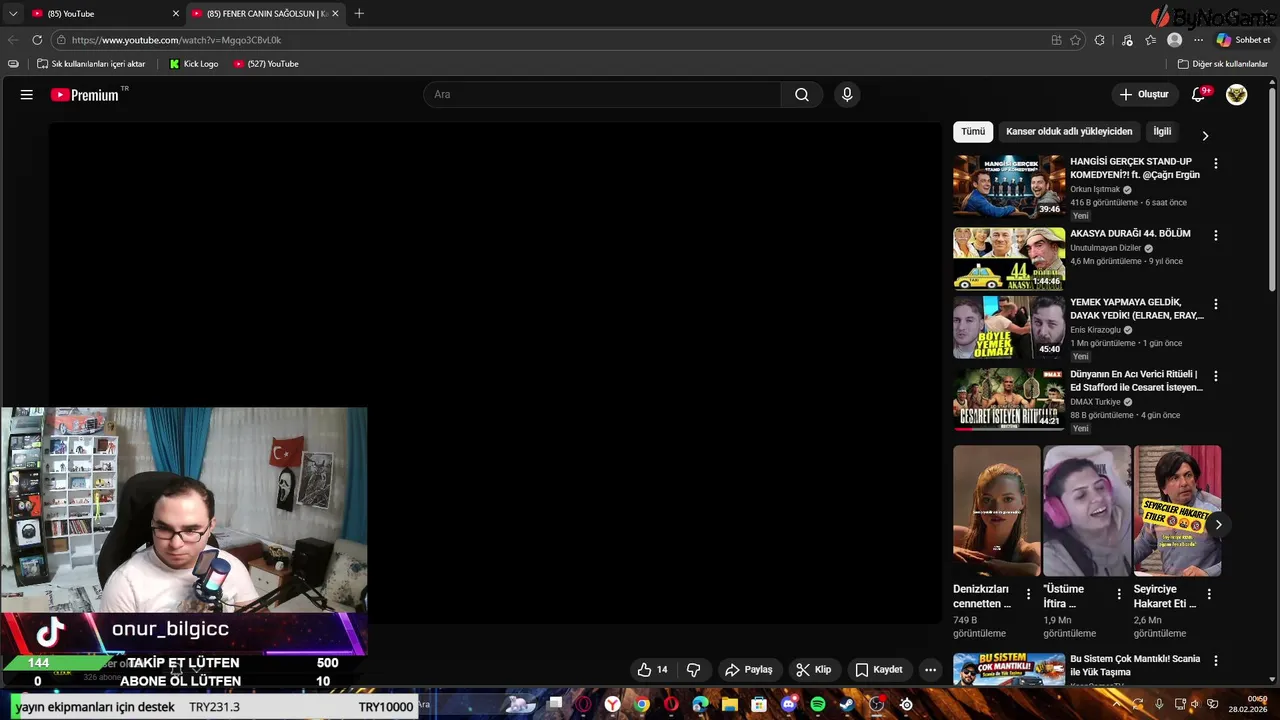This screenshot has height=720, width=1280.
Task: Open more video actions ellipsis
Action: 930,669
